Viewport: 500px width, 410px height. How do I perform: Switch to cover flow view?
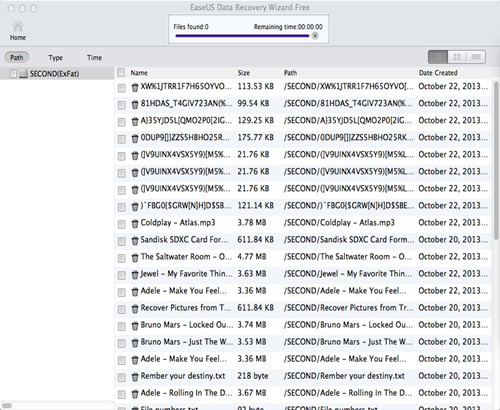pos(476,57)
